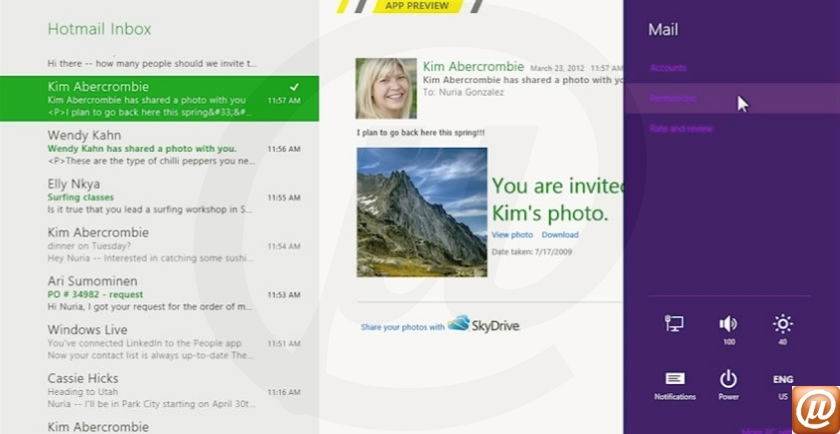The image size is (840, 434).
Task: Click the View photo link
Action: (x=512, y=235)
